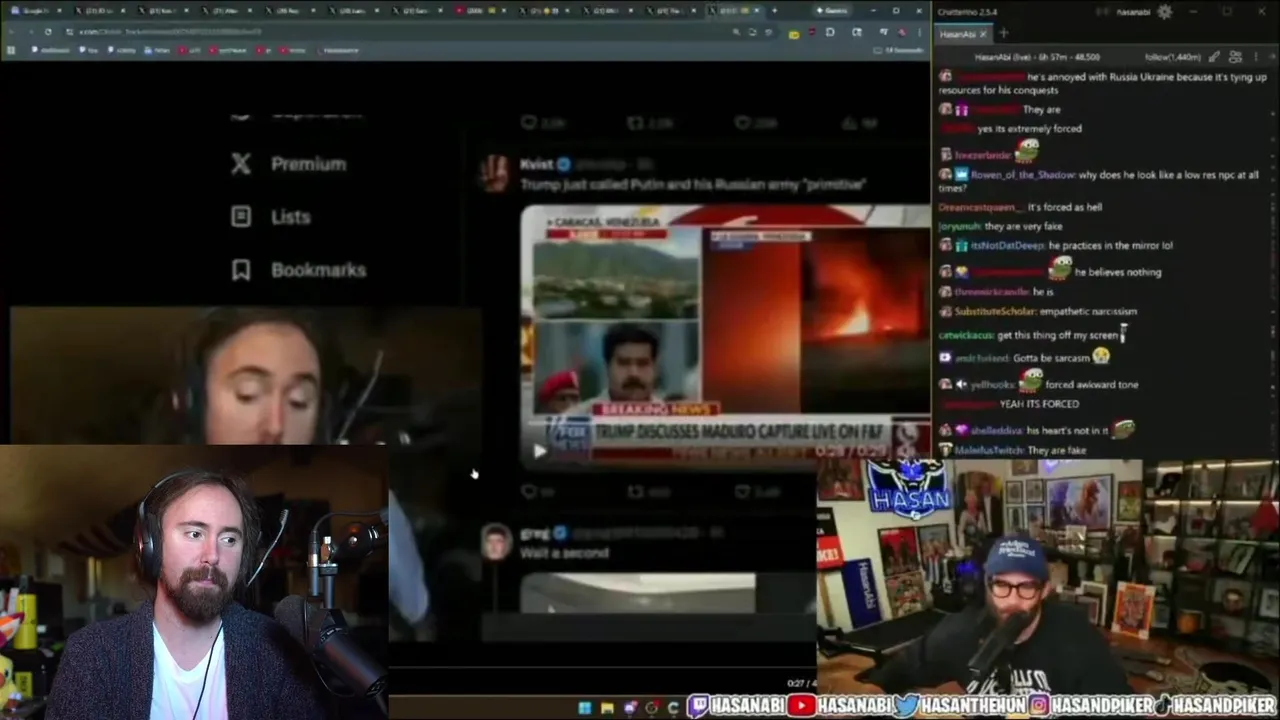Click MalwilusTwitch username in chat
This screenshot has height=720, width=1280.
988,451
